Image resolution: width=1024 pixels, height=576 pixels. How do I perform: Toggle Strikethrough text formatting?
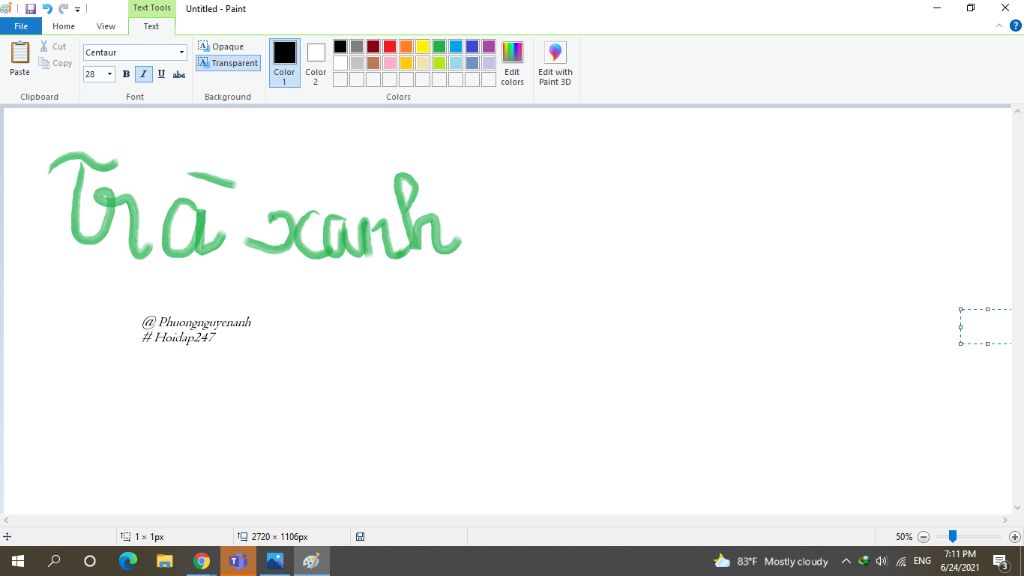(x=179, y=74)
